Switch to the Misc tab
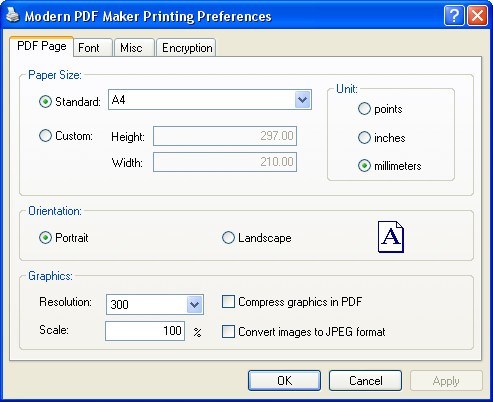Image resolution: width=493 pixels, height=402 pixels. (x=134, y=48)
